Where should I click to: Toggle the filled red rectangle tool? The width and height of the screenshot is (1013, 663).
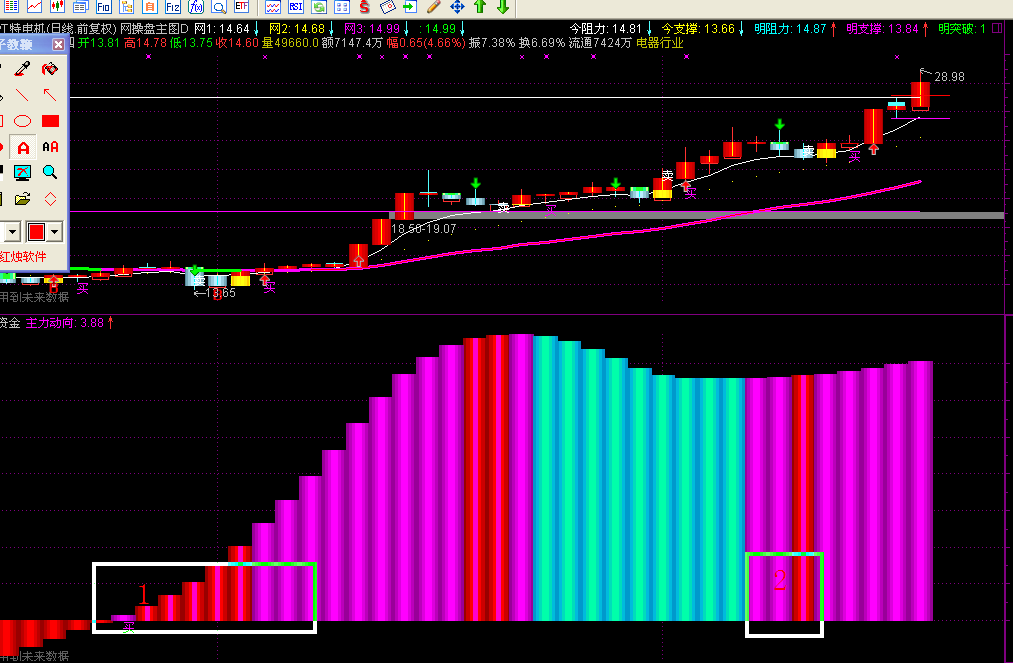tap(50, 121)
